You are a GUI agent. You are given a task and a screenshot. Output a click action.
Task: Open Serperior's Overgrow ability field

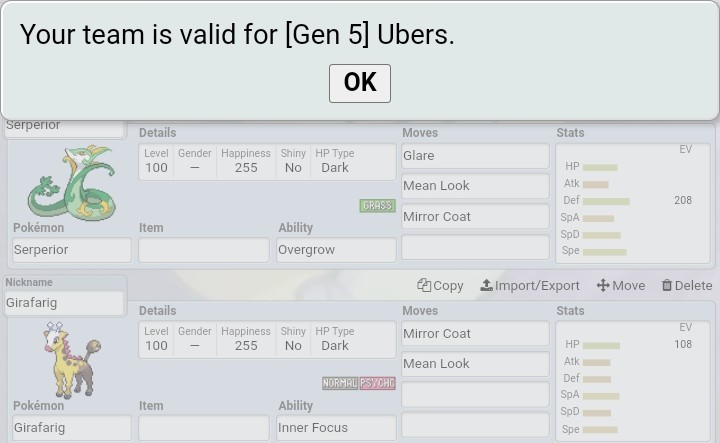point(336,250)
